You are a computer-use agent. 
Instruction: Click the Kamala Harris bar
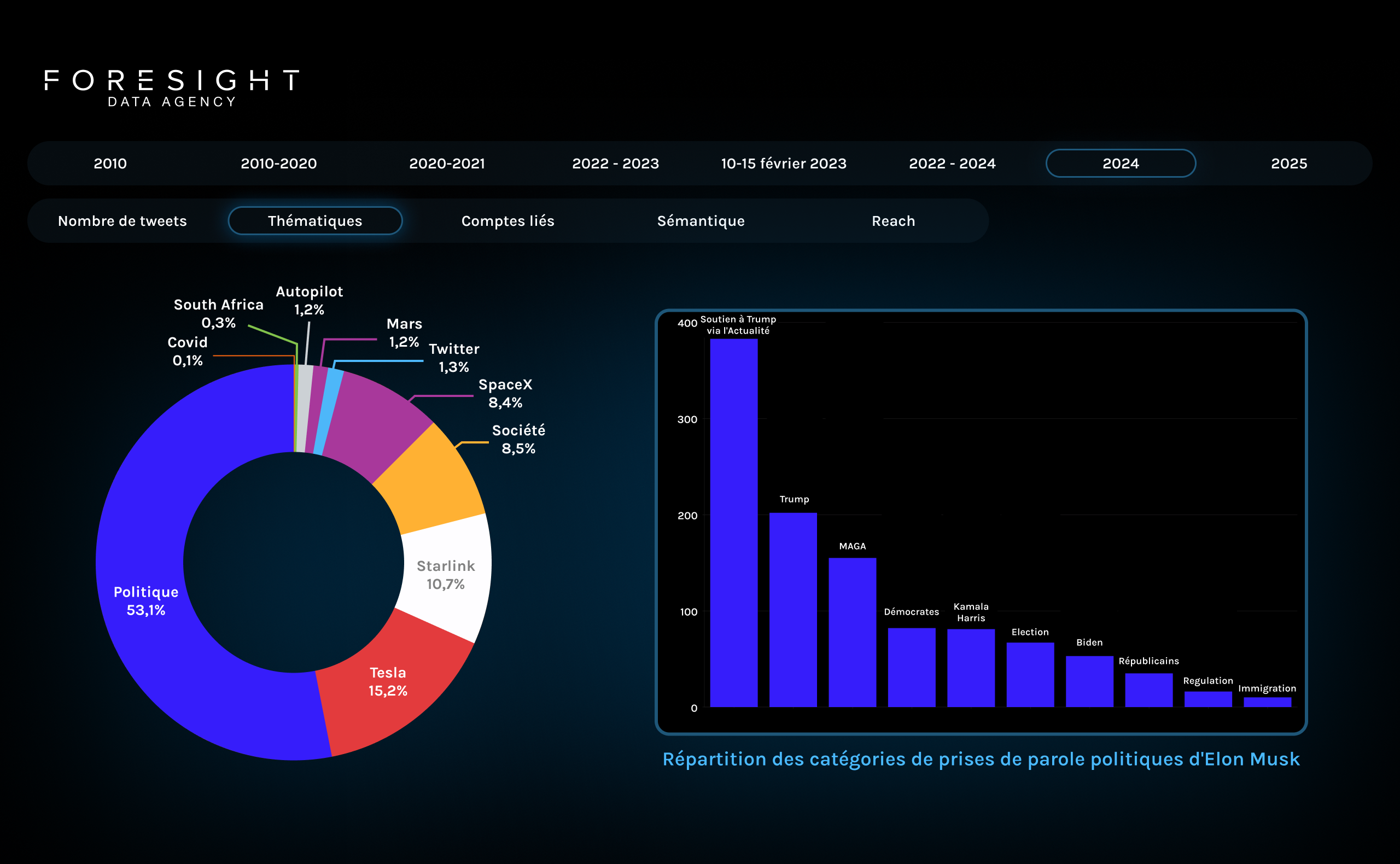(971, 668)
